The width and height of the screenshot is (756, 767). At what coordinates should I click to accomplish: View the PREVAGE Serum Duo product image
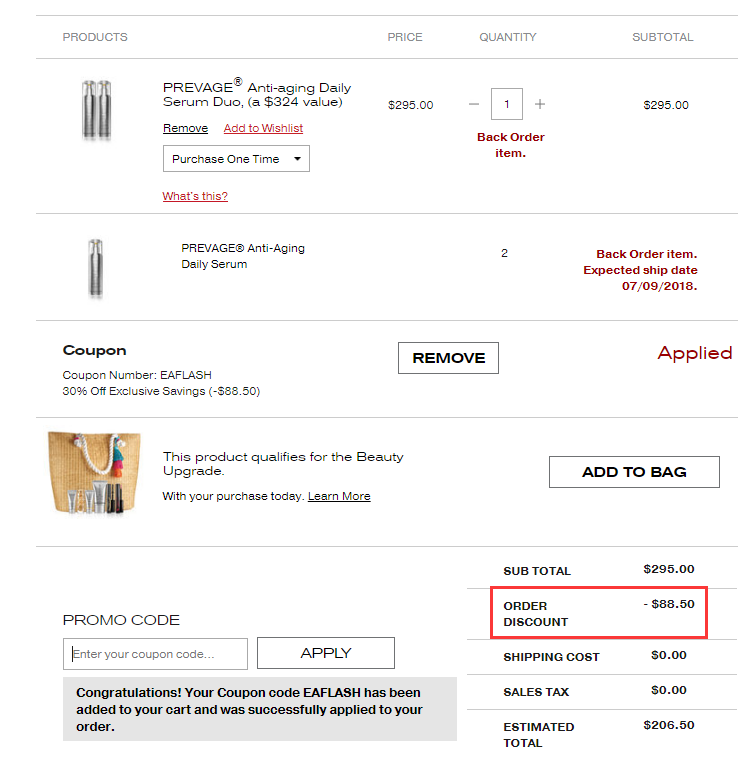[97, 110]
